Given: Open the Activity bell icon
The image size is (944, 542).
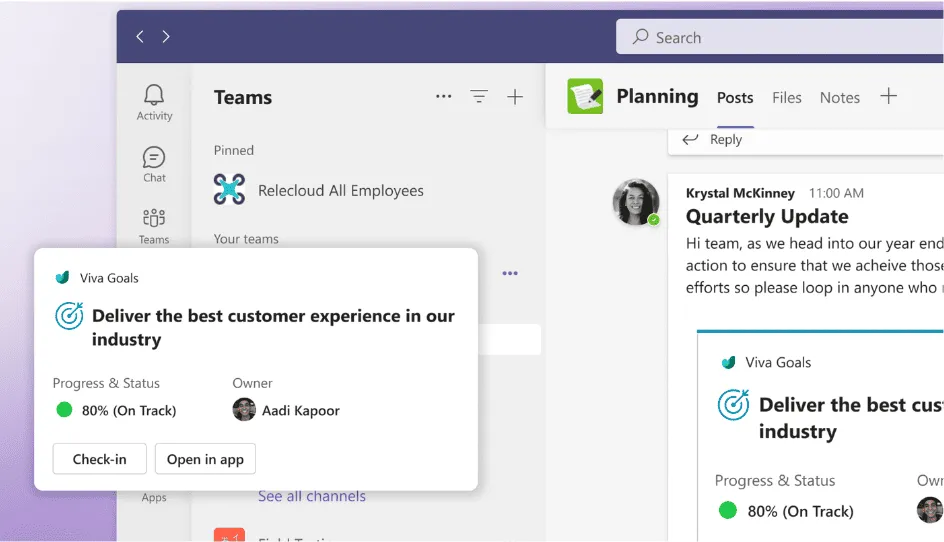Looking at the screenshot, I should [154, 102].
